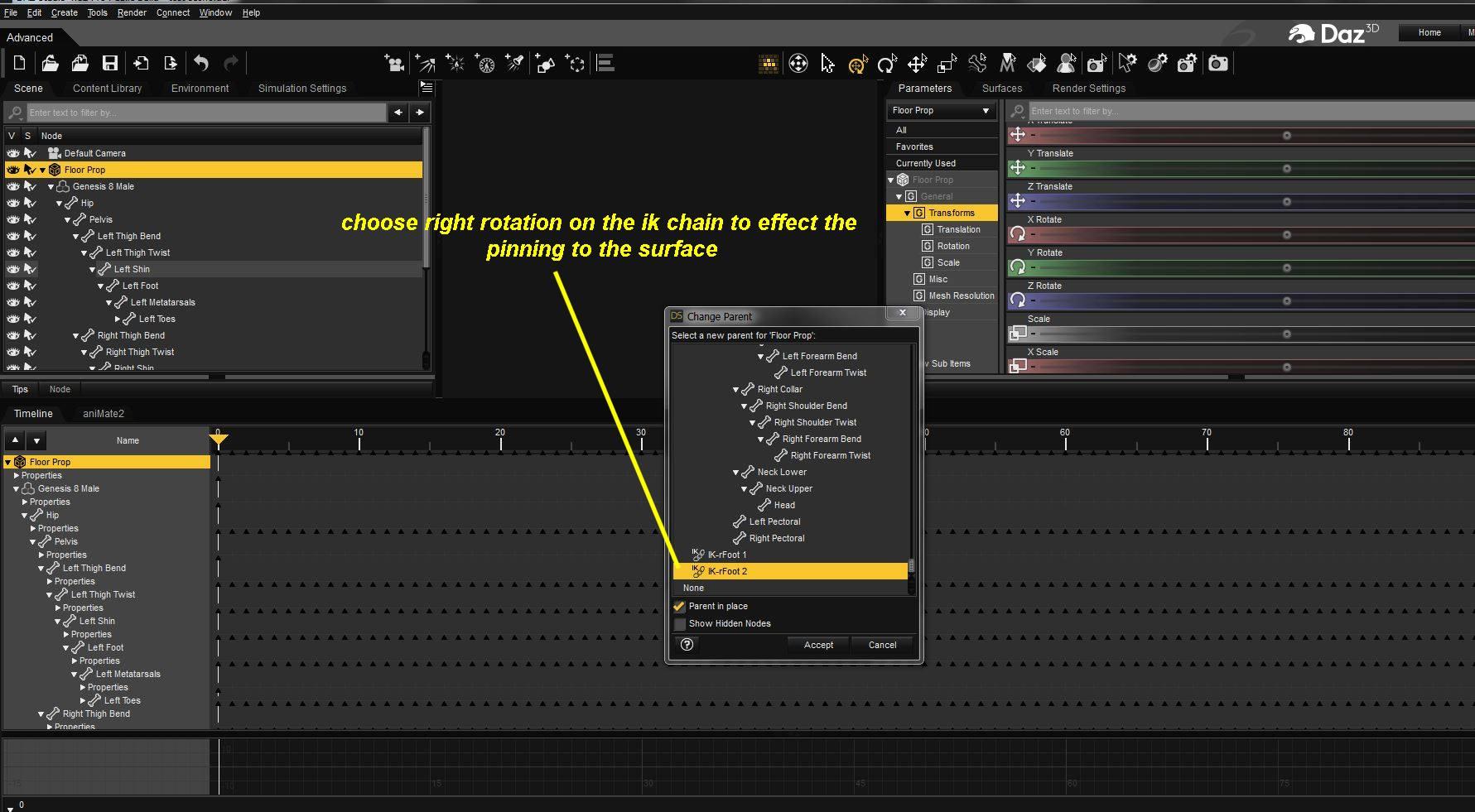Click the timeline playhead marker at frame 0
The width and height of the screenshot is (1475, 812).
(x=218, y=439)
